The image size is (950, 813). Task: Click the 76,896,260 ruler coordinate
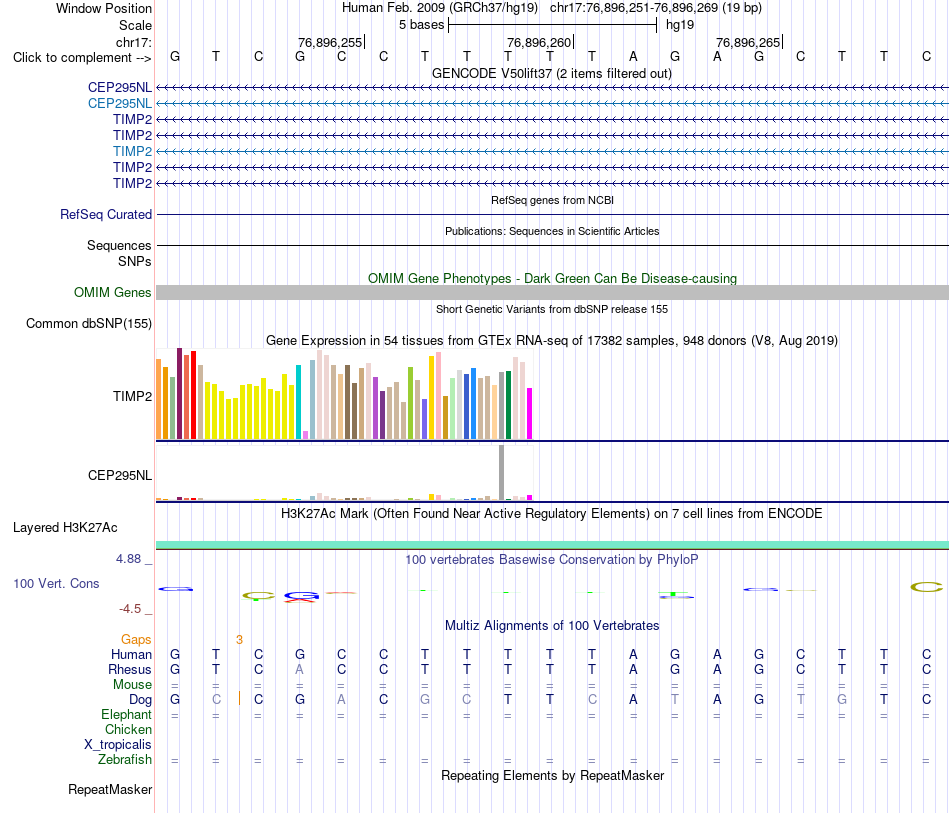click(x=539, y=42)
